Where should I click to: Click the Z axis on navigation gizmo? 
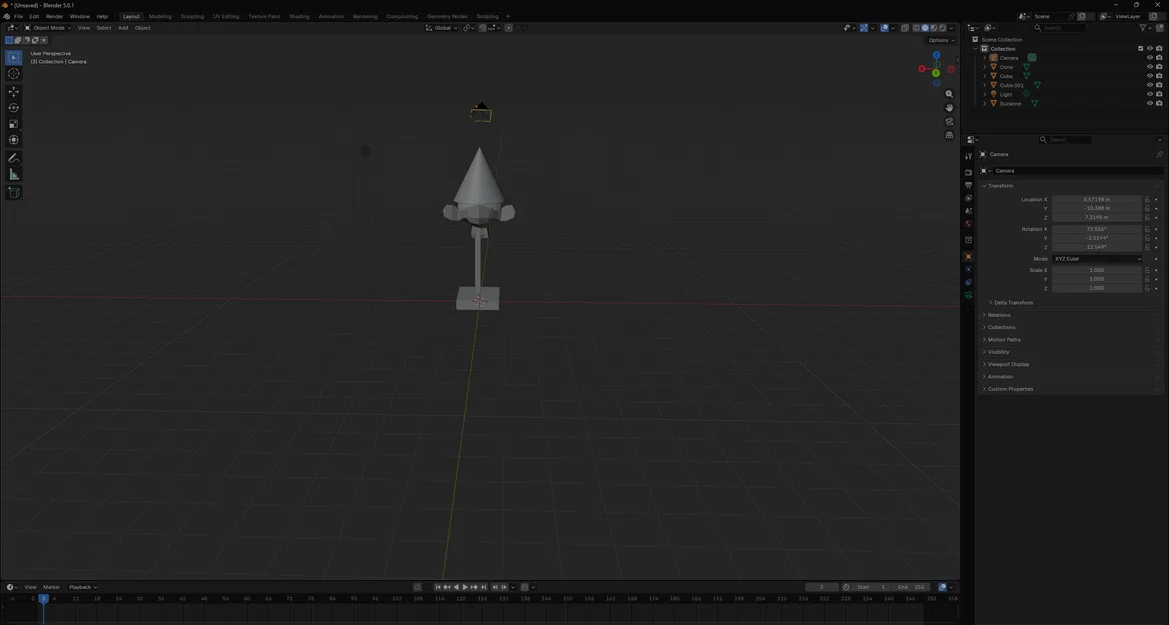(x=936, y=55)
